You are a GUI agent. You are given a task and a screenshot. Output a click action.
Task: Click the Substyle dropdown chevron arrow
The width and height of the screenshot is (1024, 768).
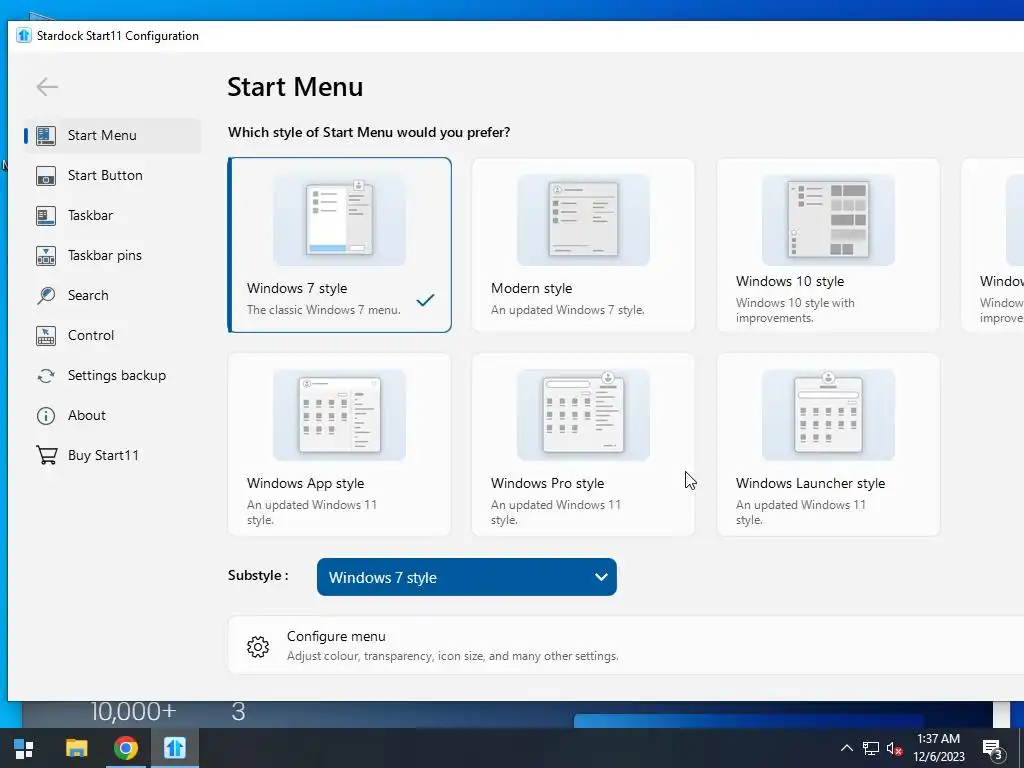pyautogui.click(x=601, y=577)
